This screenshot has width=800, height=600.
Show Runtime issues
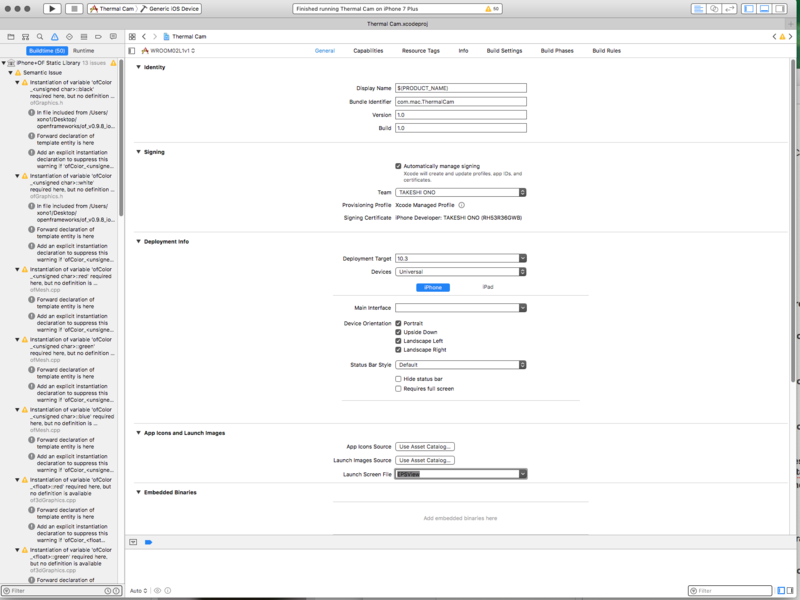coord(83,51)
